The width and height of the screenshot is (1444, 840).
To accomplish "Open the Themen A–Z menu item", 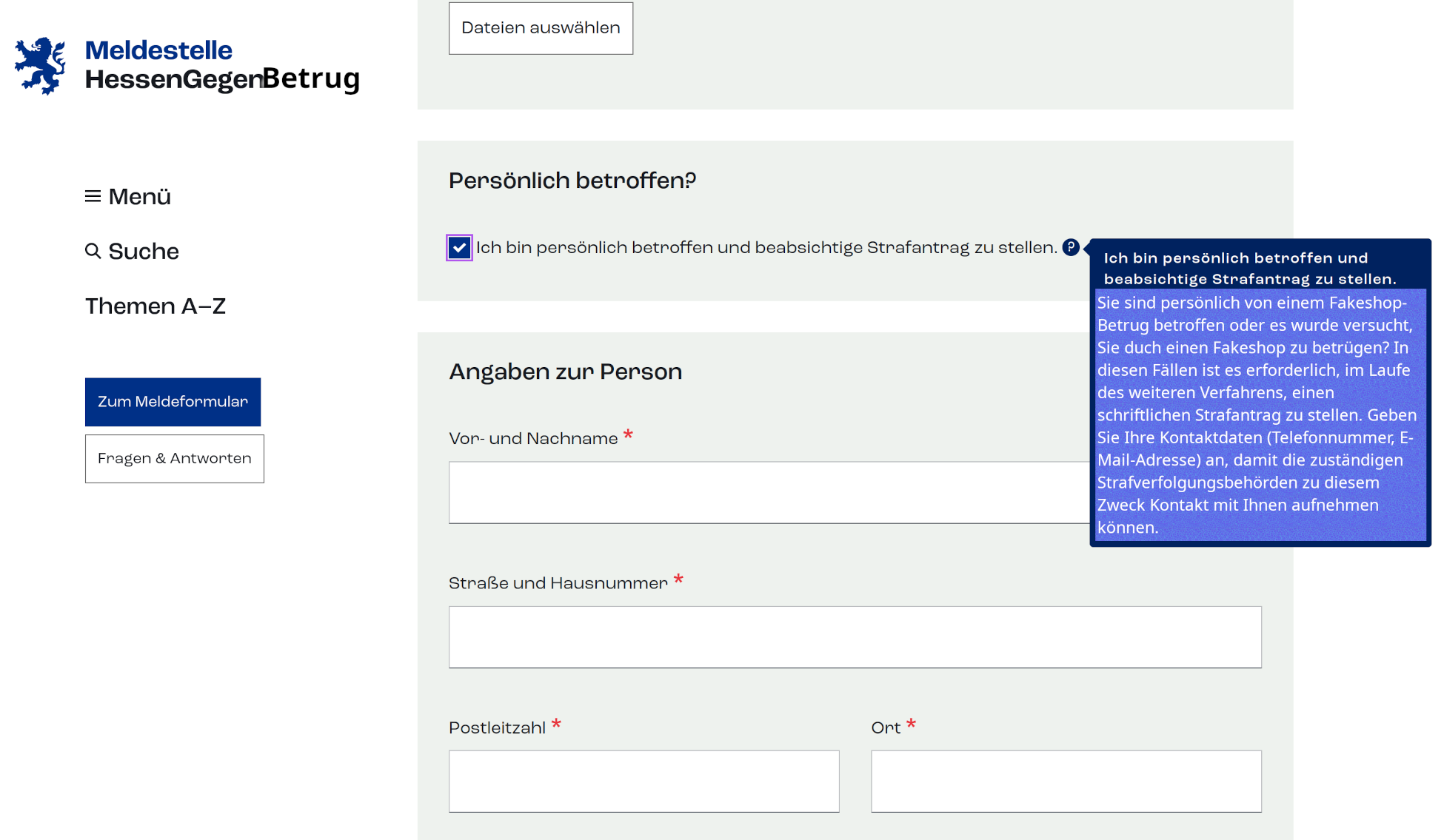I will tap(155, 306).
